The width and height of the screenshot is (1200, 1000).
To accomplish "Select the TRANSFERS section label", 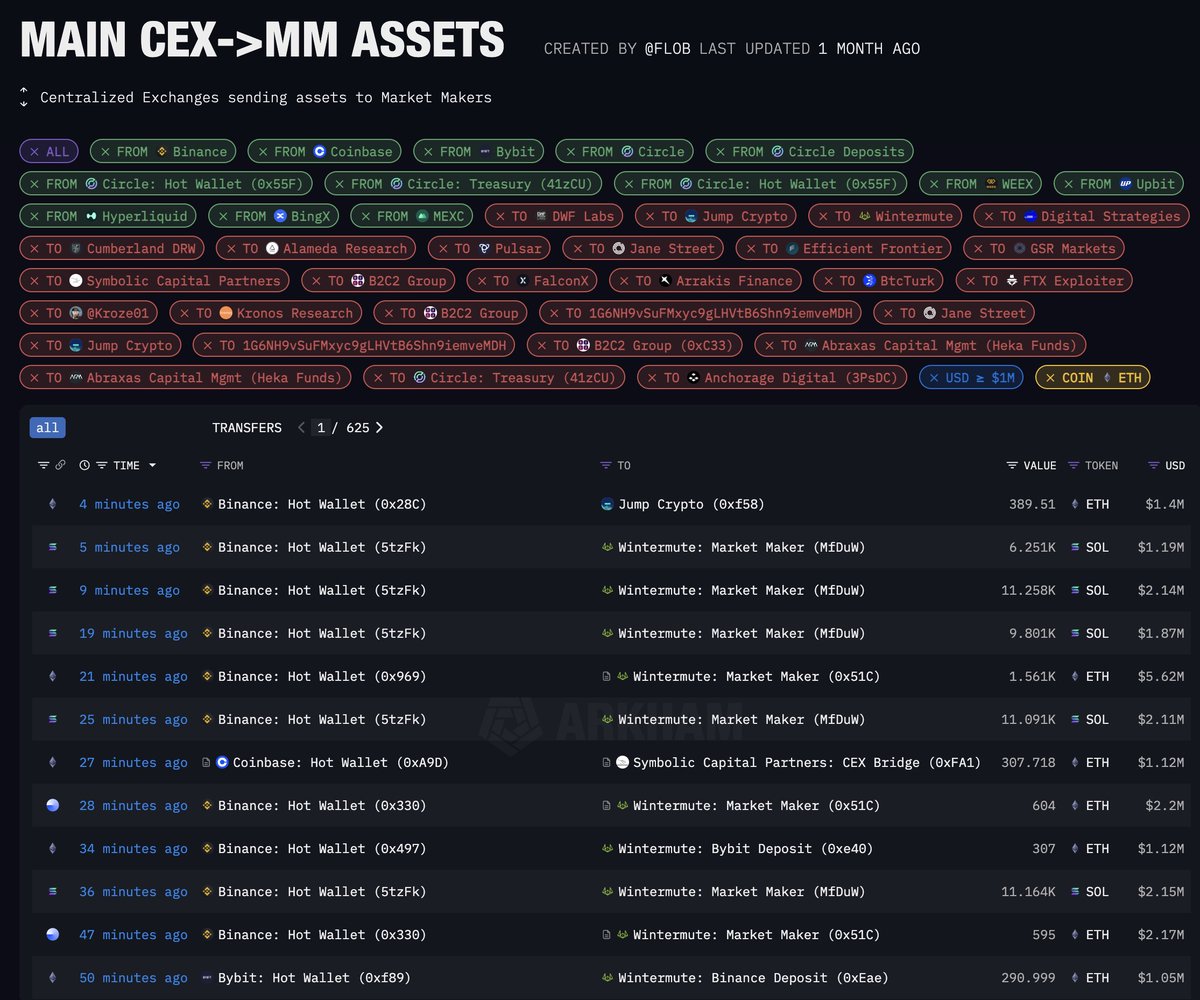I will click(247, 427).
